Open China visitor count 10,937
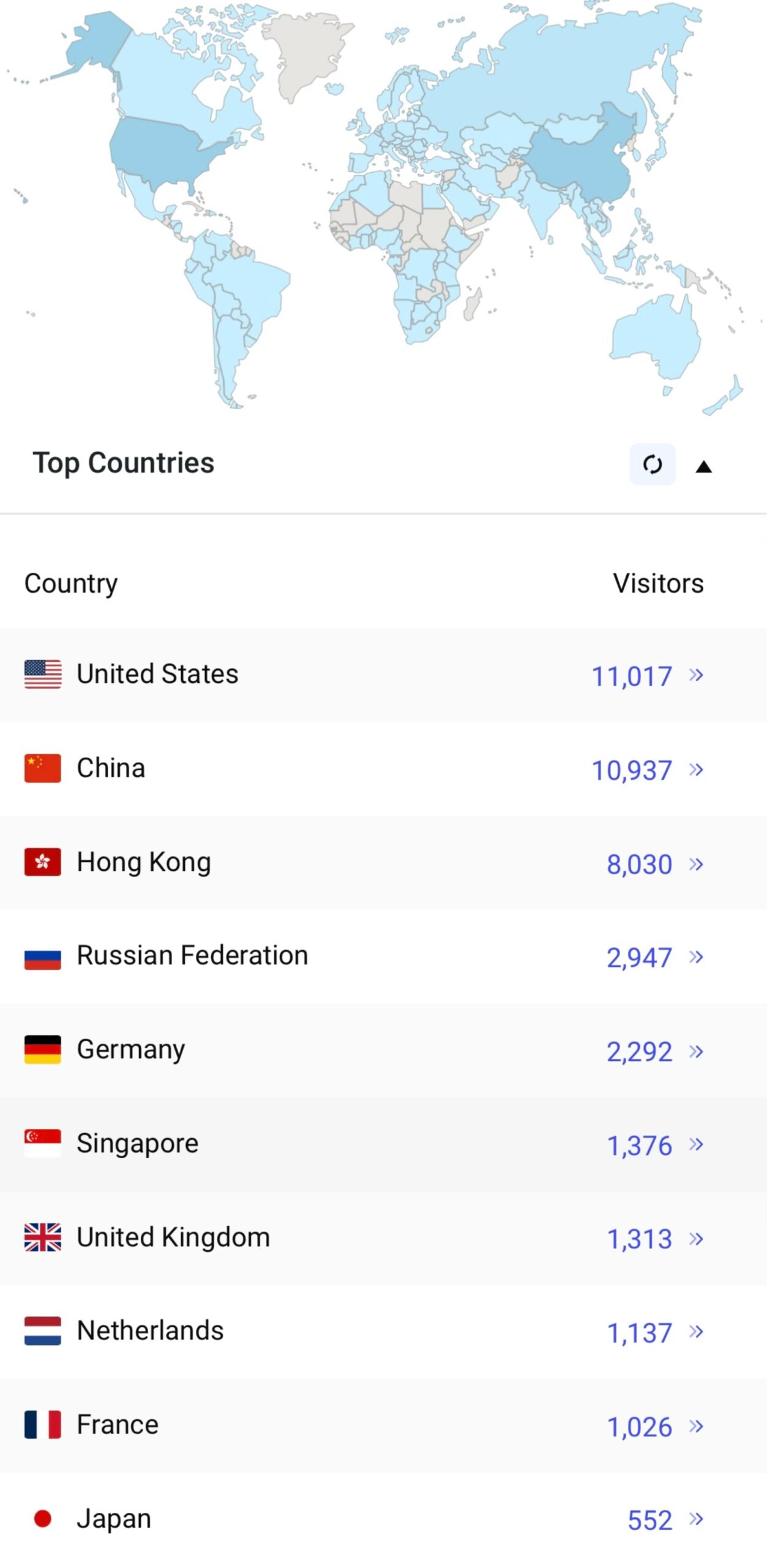The image size is (767, 1568). 631,770
